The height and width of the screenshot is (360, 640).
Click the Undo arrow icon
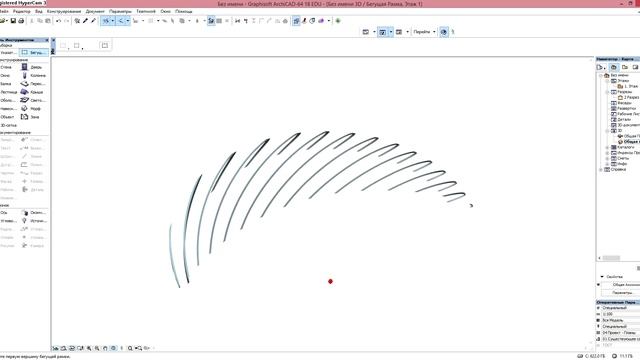pyautogui.click(x=58, y=21)
